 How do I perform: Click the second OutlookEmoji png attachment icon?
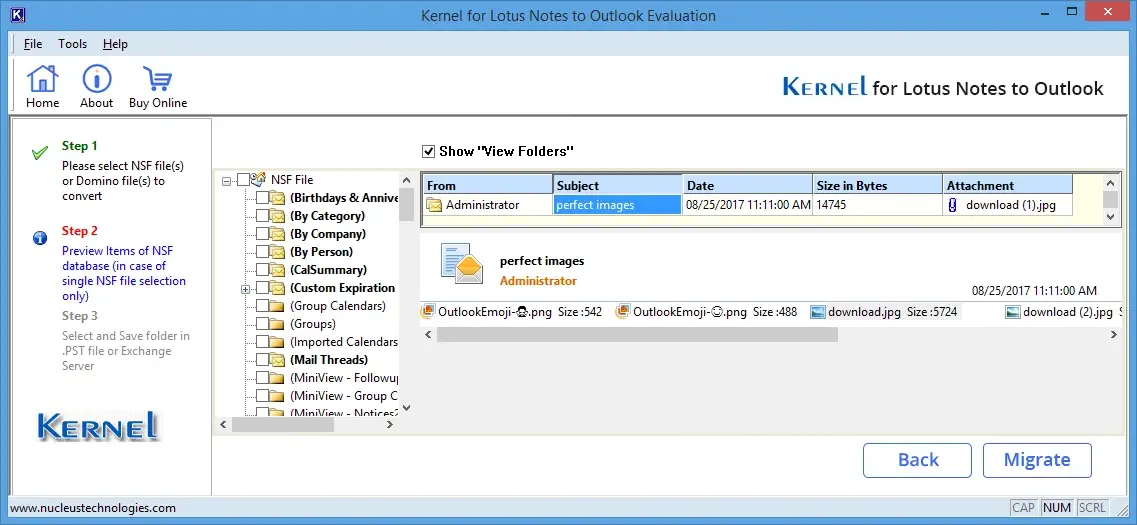coord(623,312)
